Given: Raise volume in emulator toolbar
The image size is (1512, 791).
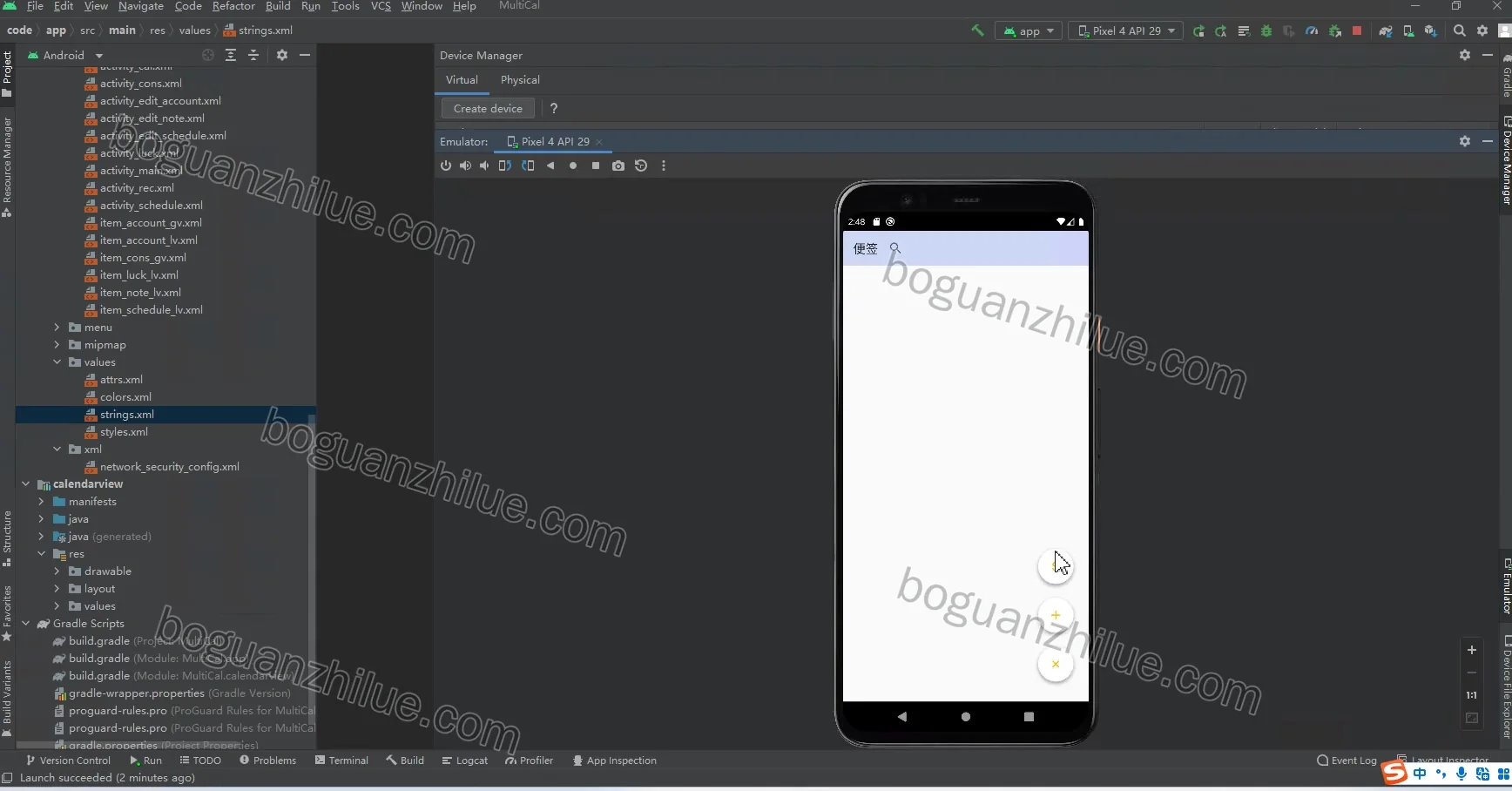Looking at the screenshot, I should tap(465, 166).
